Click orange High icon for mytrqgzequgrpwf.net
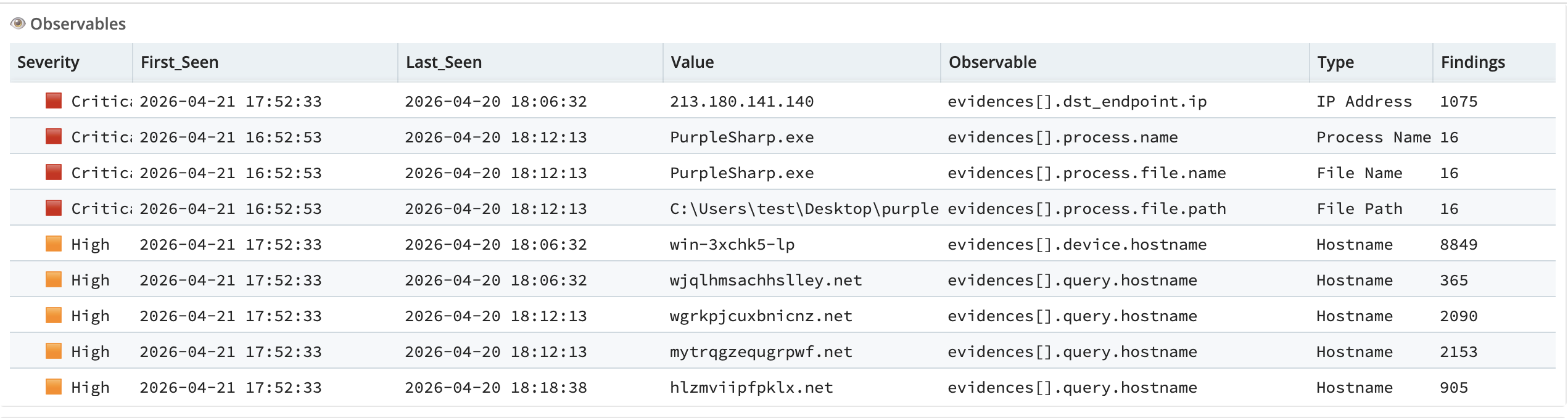Image resolution: width=1568 pixels, height=418 pixels. 54,351
